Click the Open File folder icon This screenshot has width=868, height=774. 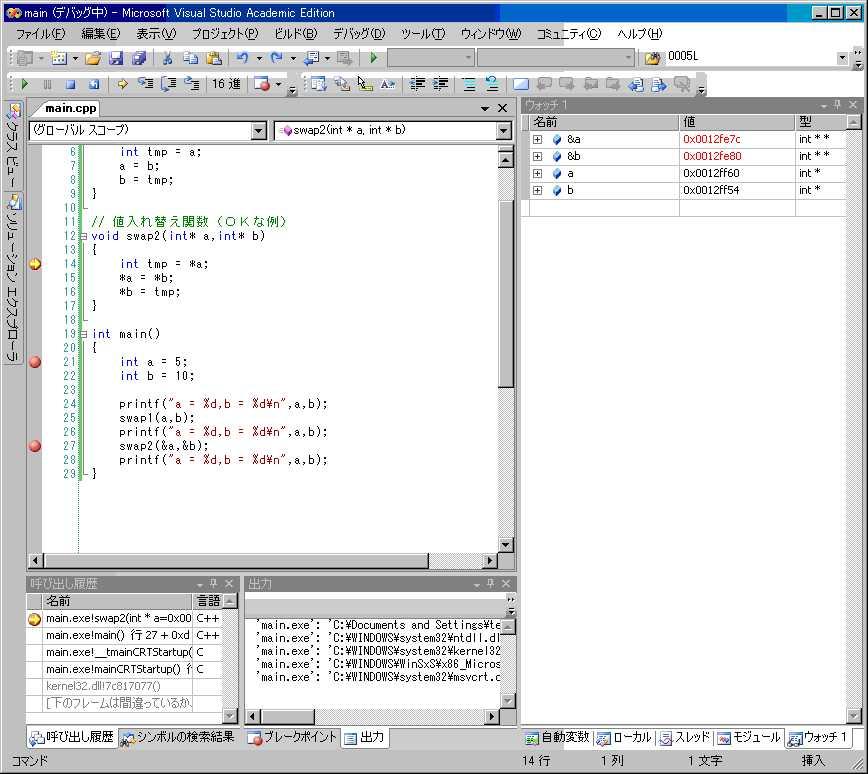click(x=93, y=58)
